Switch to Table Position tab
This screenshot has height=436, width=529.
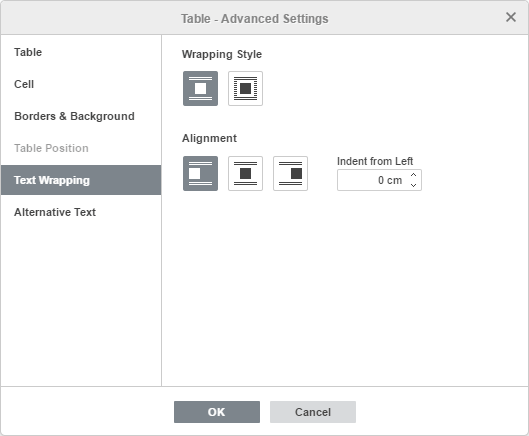(81, 148)
